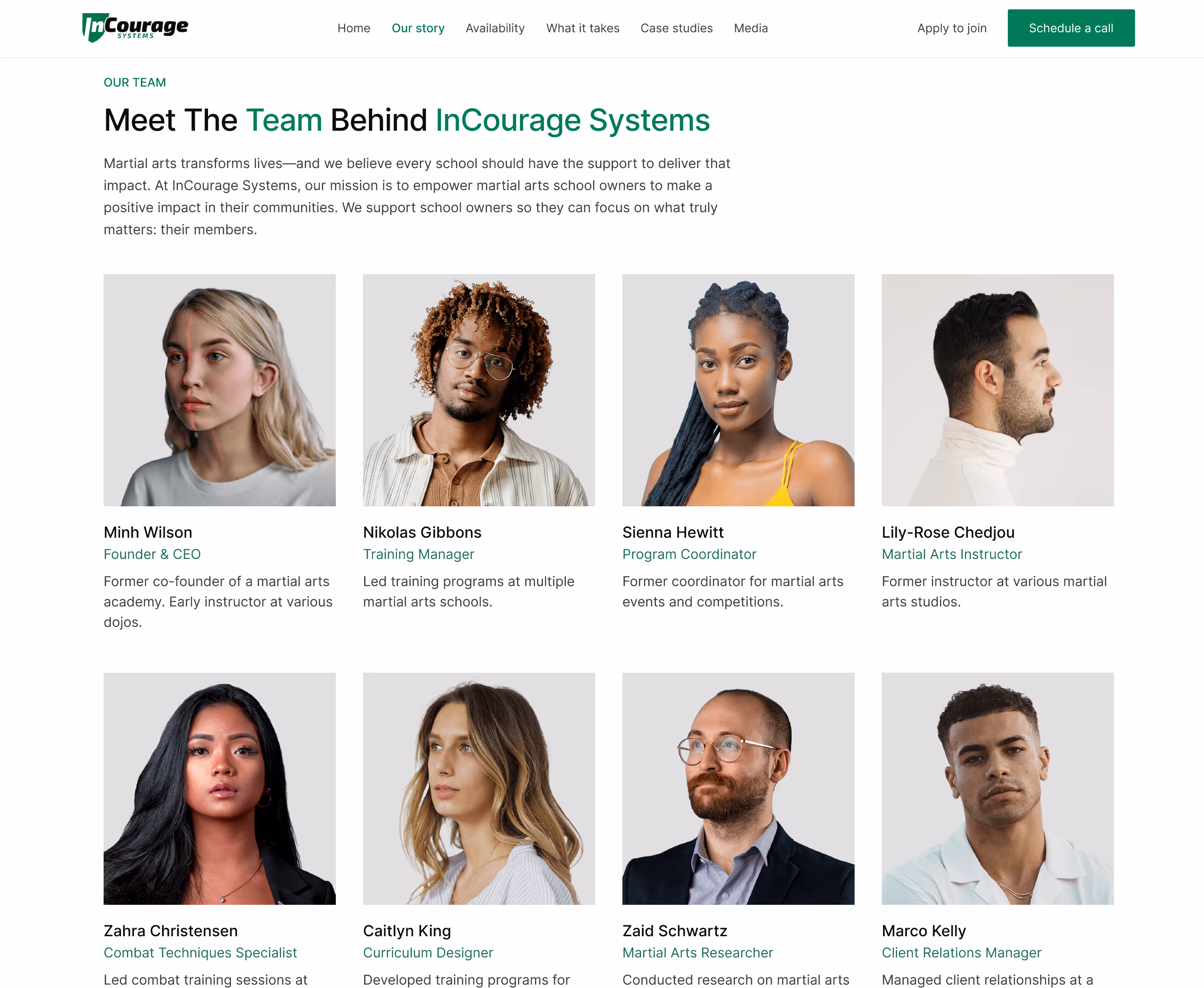Open Marco Kelly's profile photo

(x=997, y=788)
